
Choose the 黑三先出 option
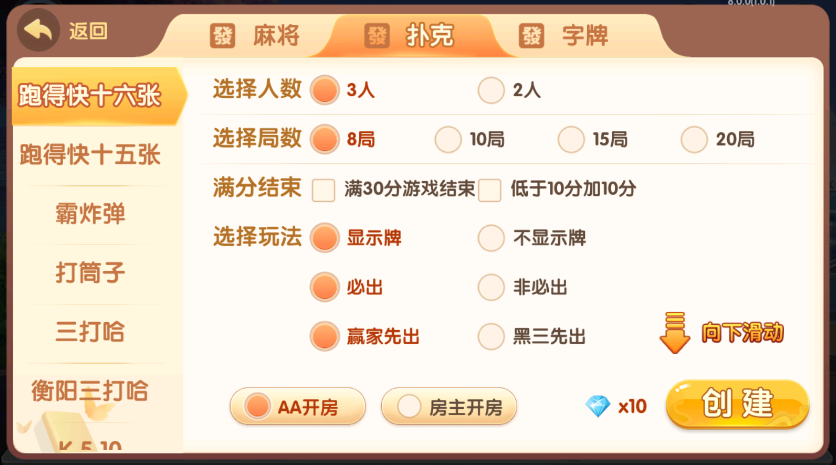pyautogui.click(x=491, y=336)
